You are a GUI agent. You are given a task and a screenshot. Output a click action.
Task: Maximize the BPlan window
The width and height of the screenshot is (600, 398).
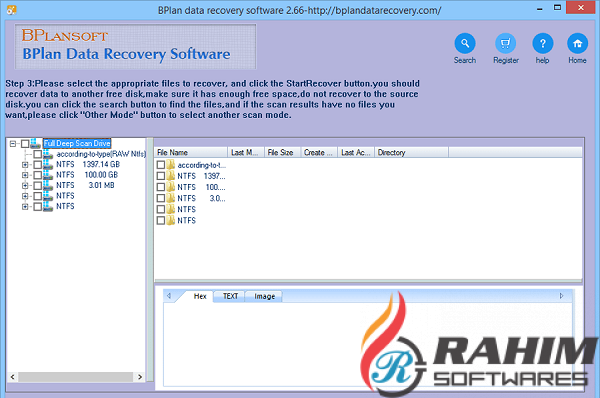(557, 8)
